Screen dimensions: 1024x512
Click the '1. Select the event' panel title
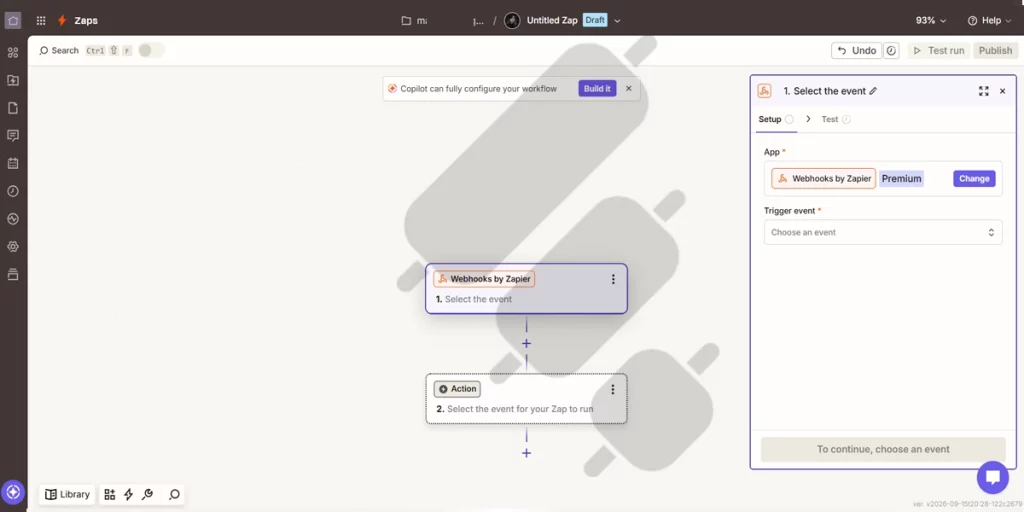[825, 91]
